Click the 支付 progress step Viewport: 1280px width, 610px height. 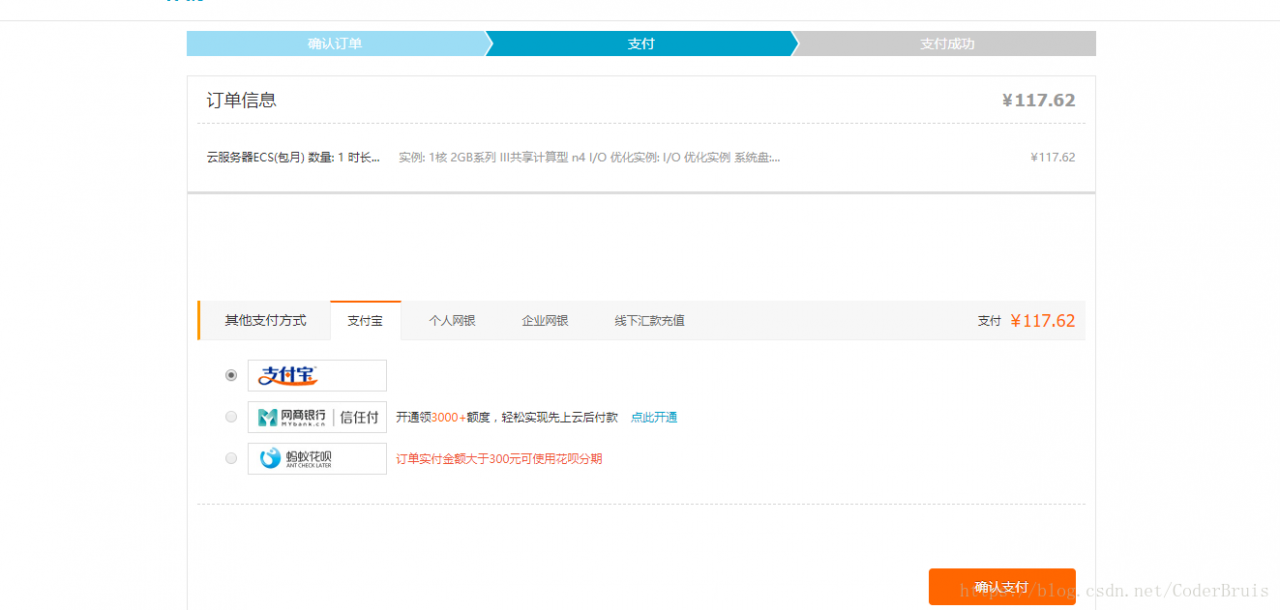(x=641, y=44)
